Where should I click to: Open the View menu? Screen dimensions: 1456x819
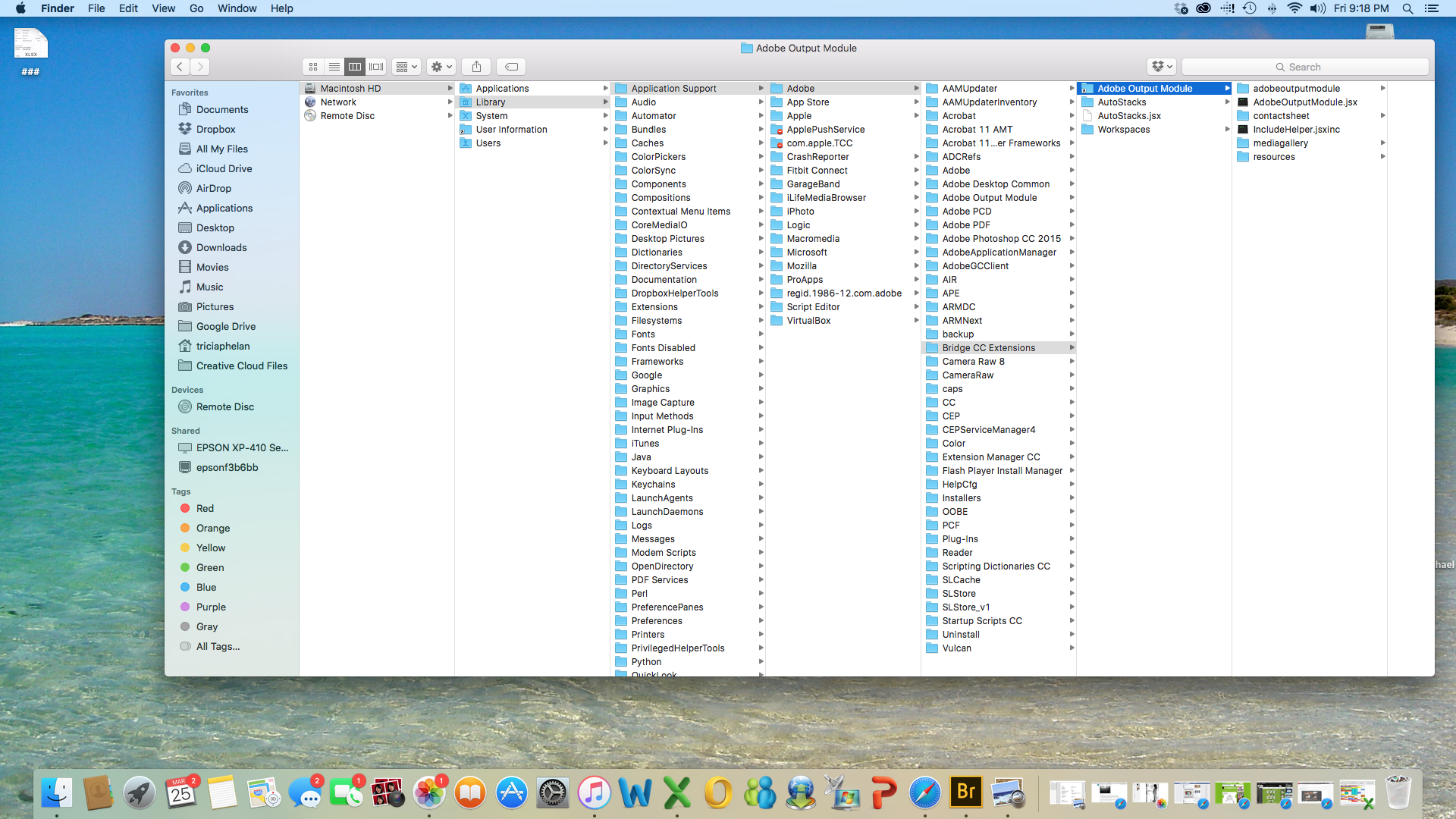click(x=163, y=8)
